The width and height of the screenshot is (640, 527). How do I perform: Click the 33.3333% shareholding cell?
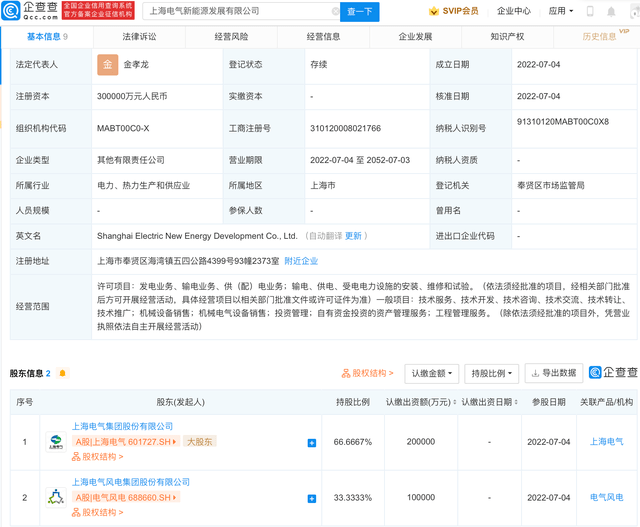click(353, 498)
